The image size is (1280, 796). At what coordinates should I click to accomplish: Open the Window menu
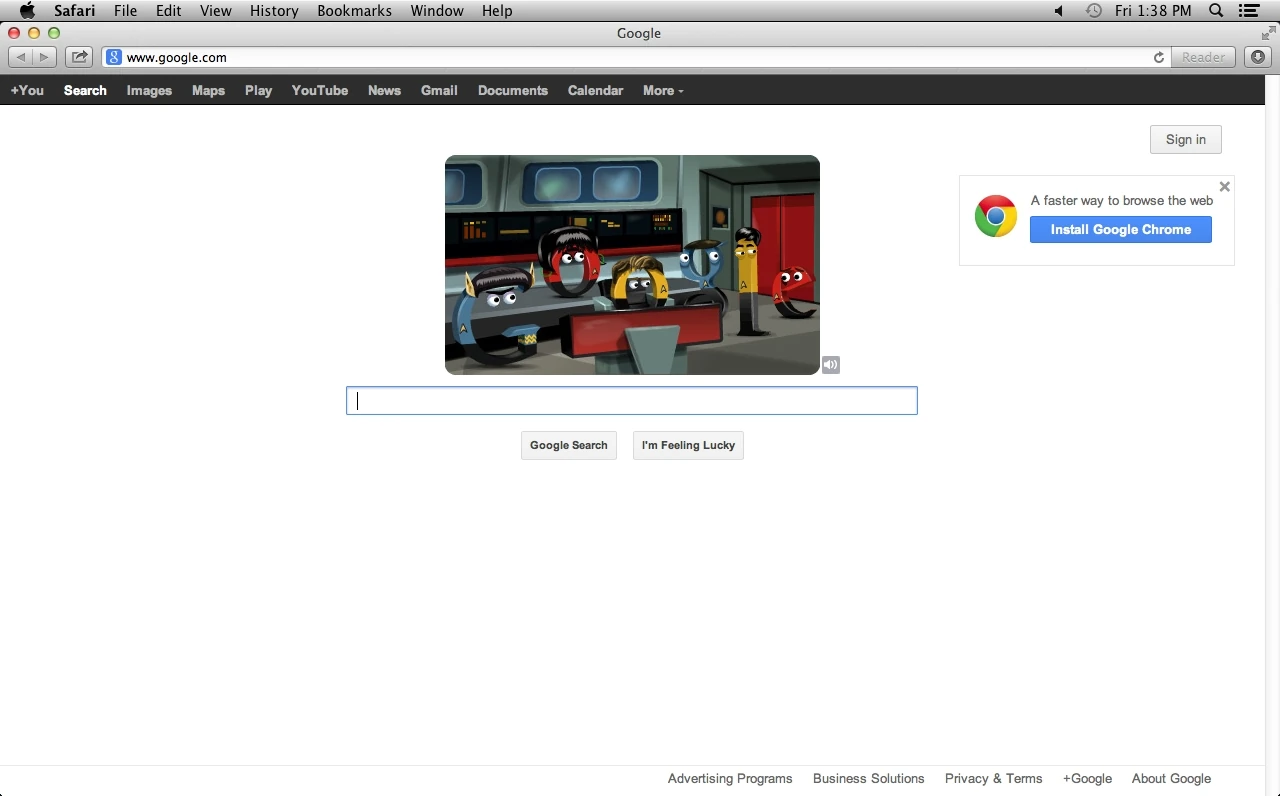437,11
